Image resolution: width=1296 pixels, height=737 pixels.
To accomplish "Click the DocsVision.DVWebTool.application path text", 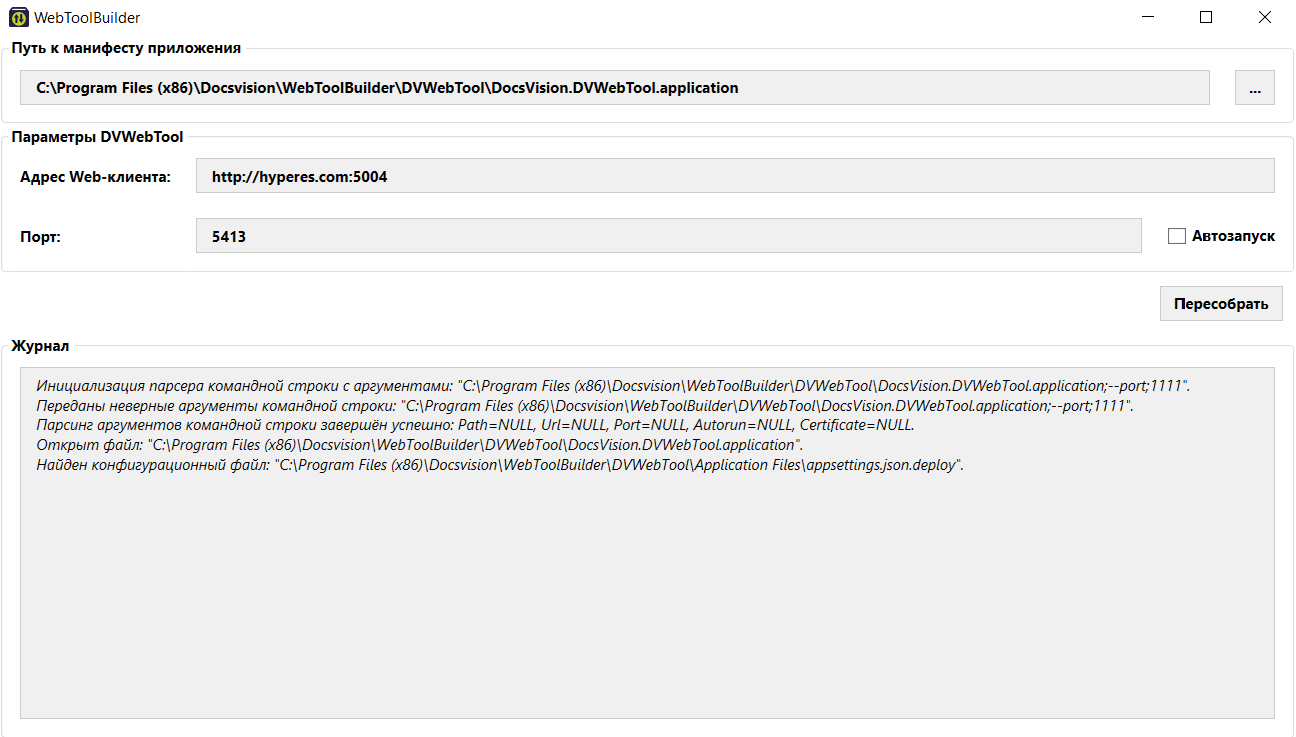I will (386, 87).
